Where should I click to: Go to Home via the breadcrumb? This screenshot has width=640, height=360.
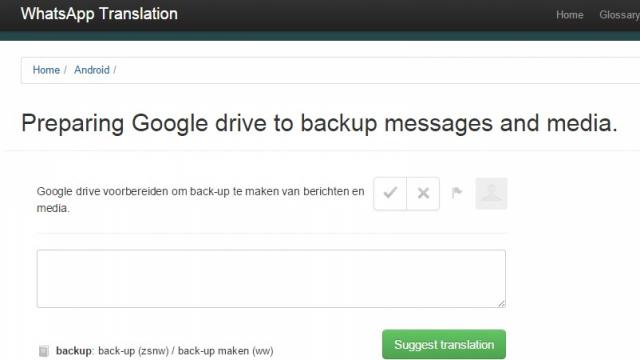pos(46,70)
